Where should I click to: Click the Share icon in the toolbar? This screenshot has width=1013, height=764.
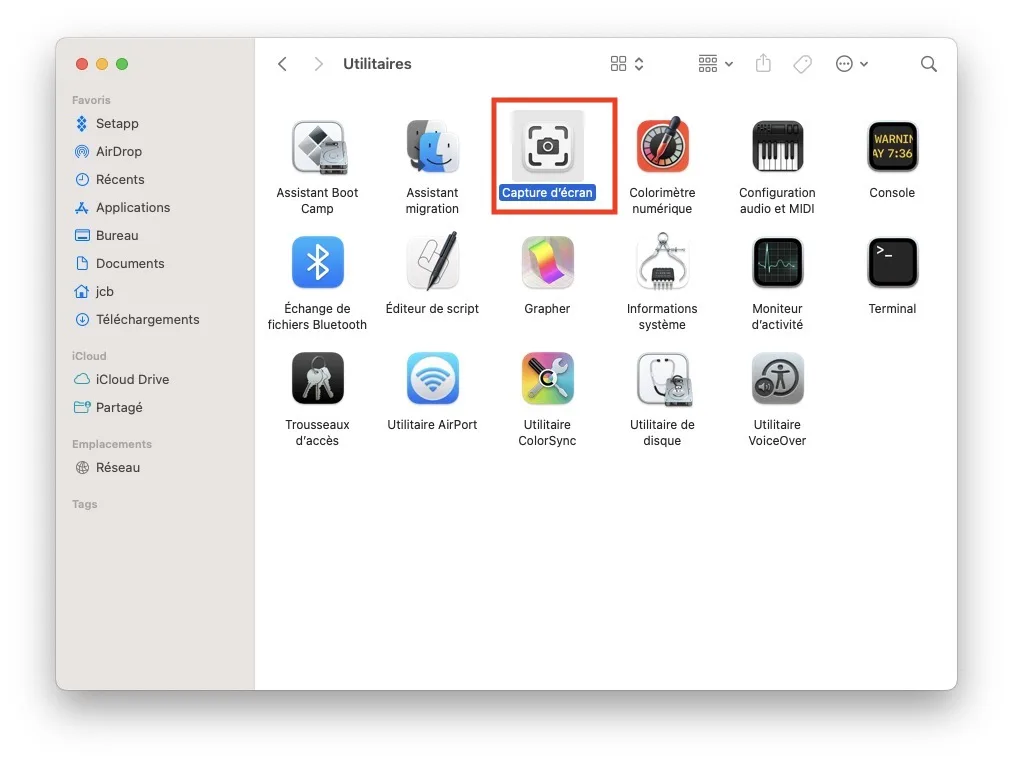(x=763, y=63)
